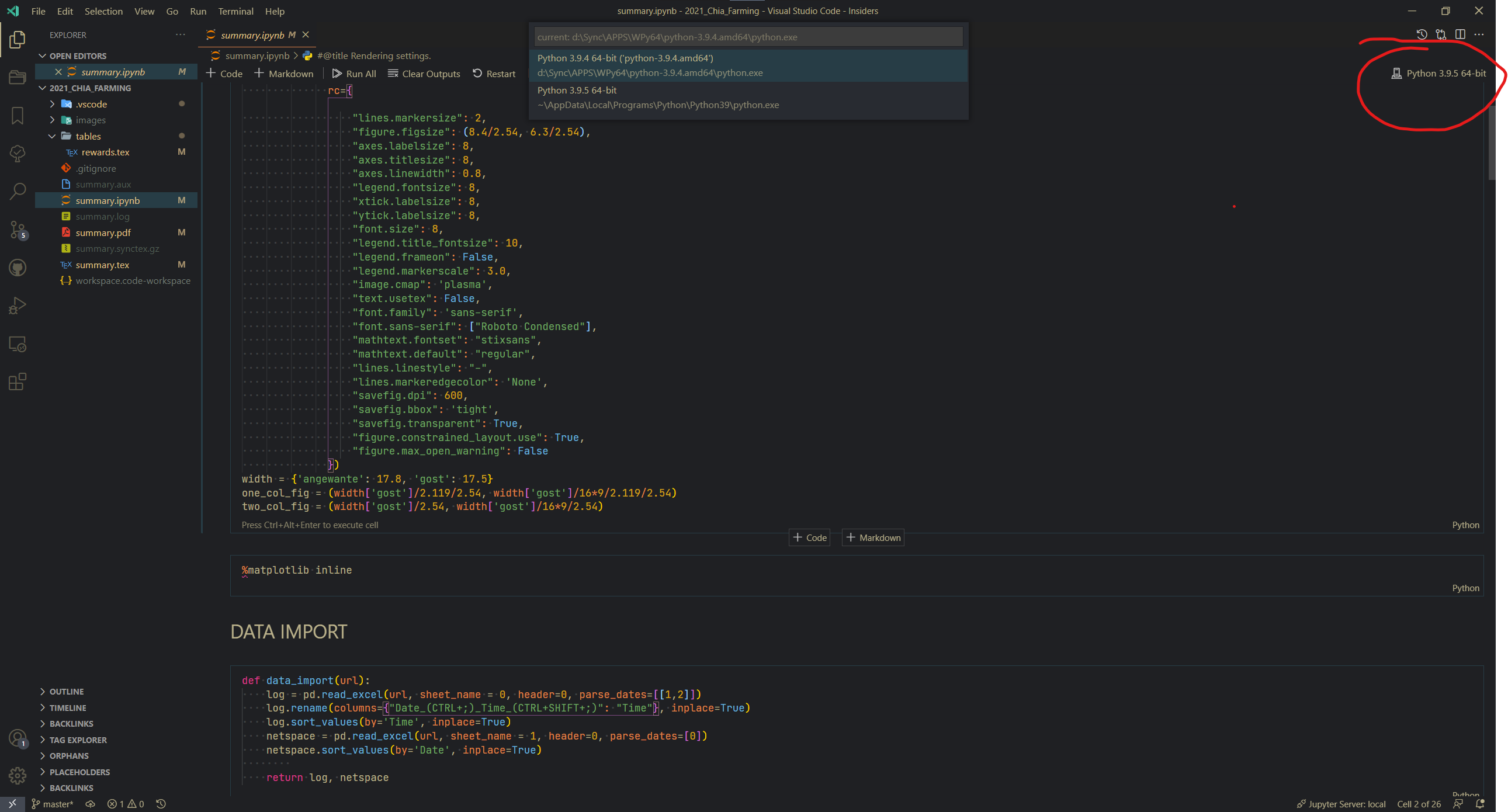
Task: Open the Manage gear in the activity bar
Action: (17, 775)
